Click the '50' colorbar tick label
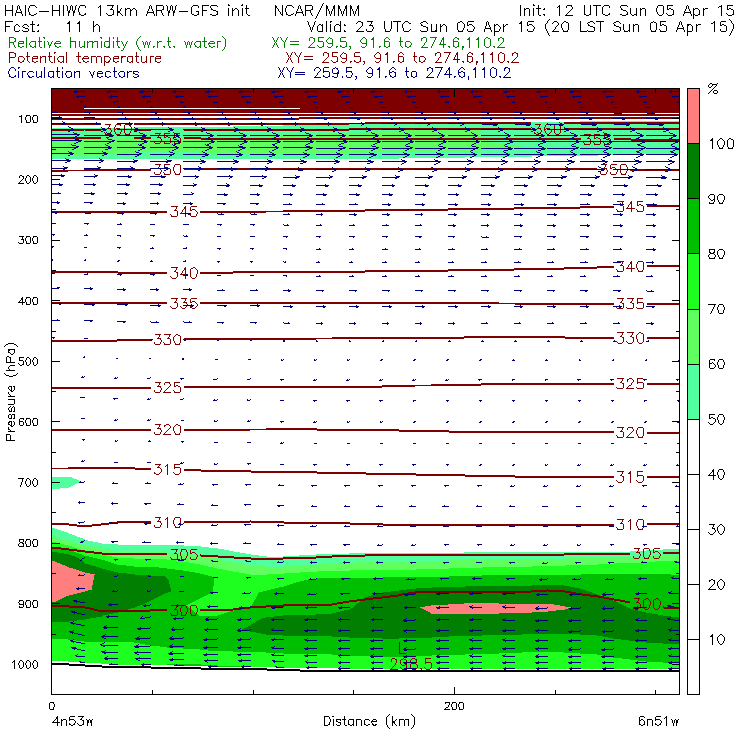The height and width of the screenshot is (740, 740). [716, 420]
